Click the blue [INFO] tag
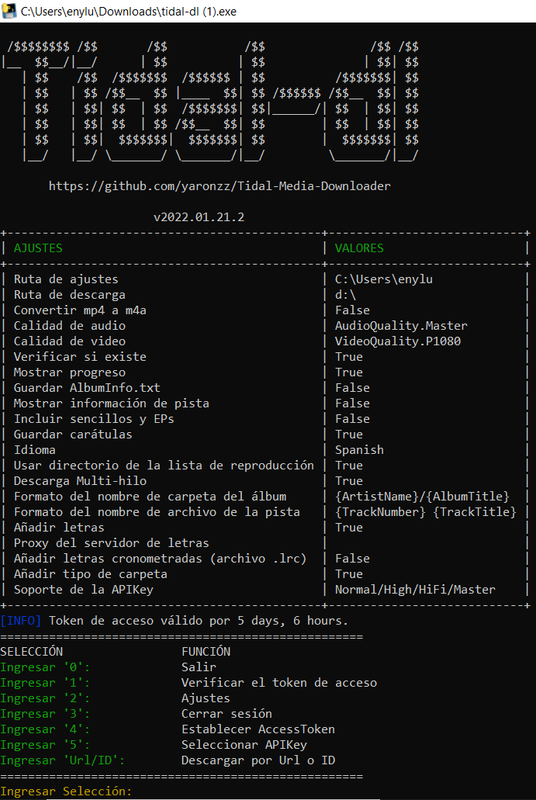536x800 pixels. tap(21, 621)
